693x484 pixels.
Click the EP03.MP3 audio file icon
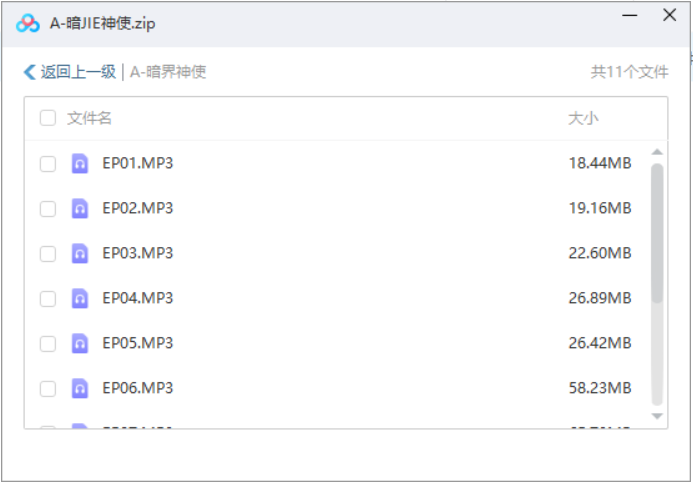[x=80, y=253]
